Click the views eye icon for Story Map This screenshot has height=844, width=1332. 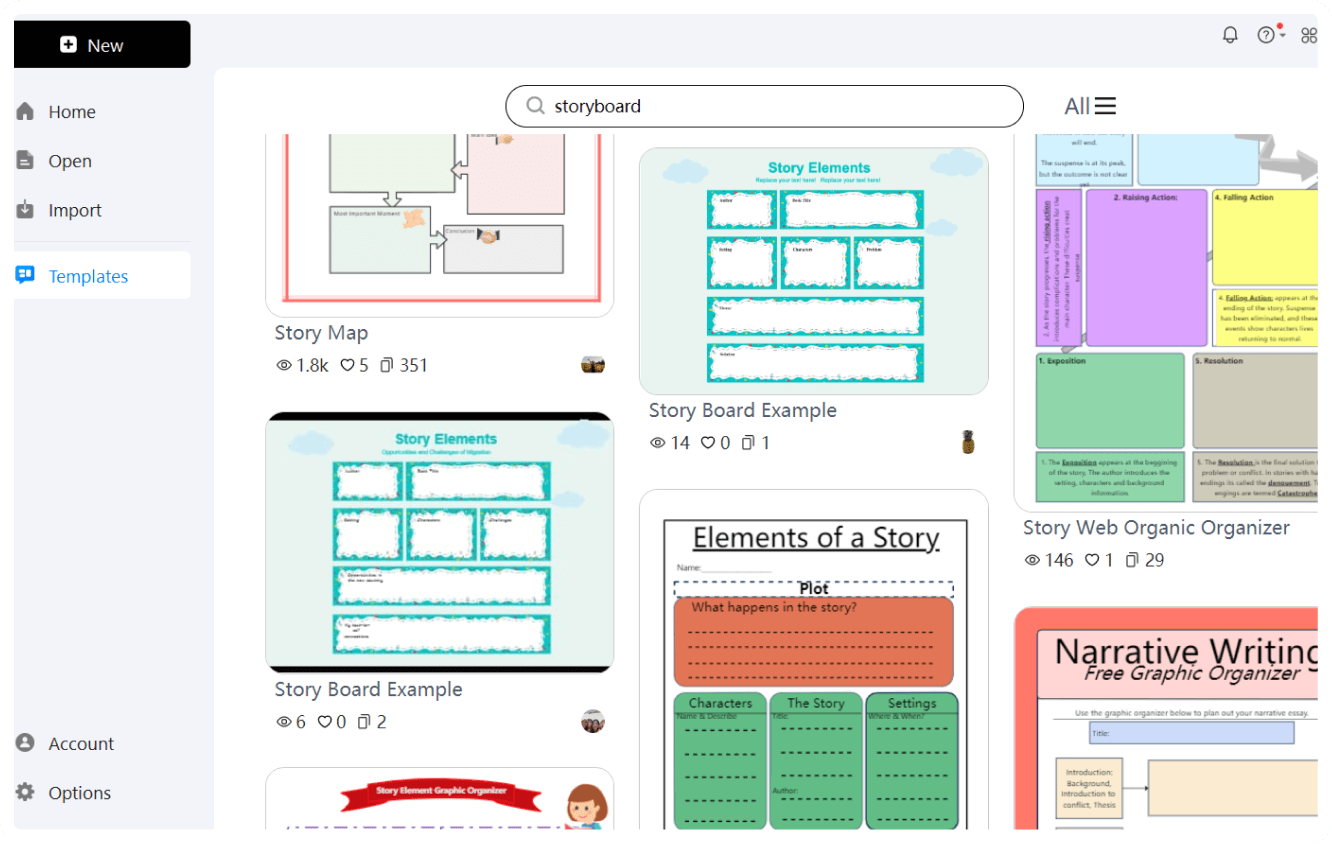(284, 366)
